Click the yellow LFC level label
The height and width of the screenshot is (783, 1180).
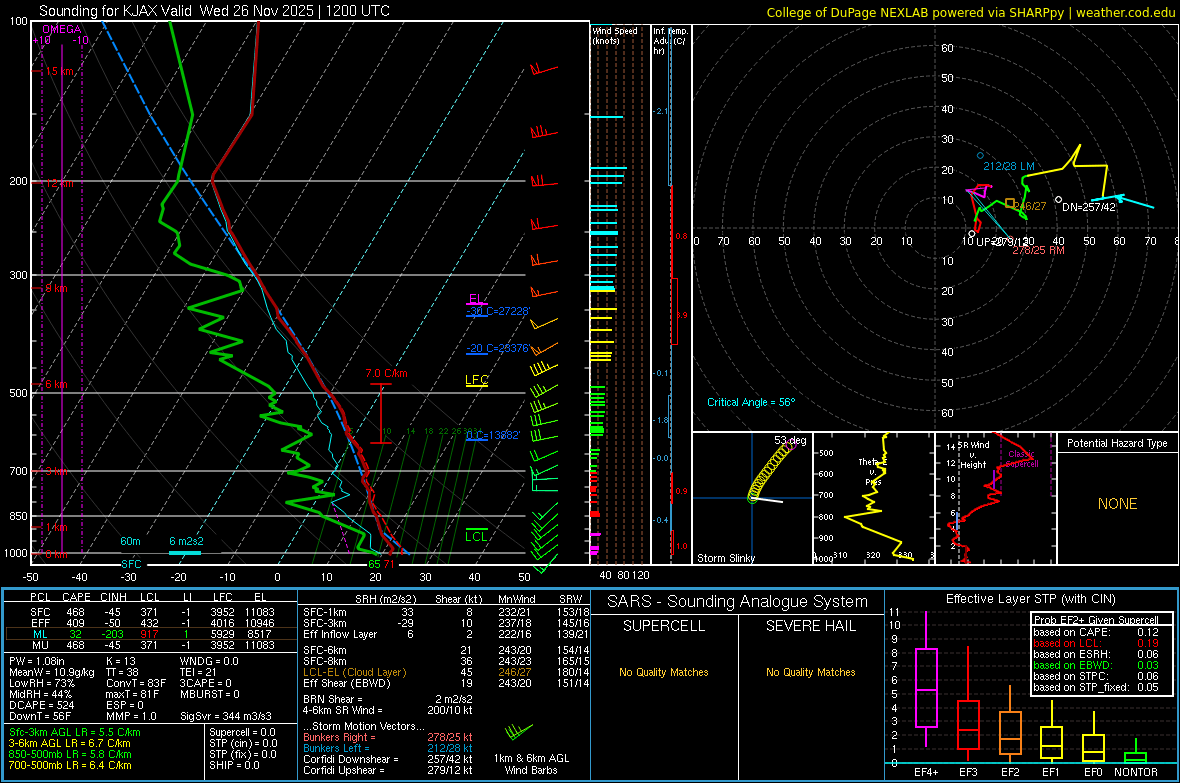coord(476,380)
